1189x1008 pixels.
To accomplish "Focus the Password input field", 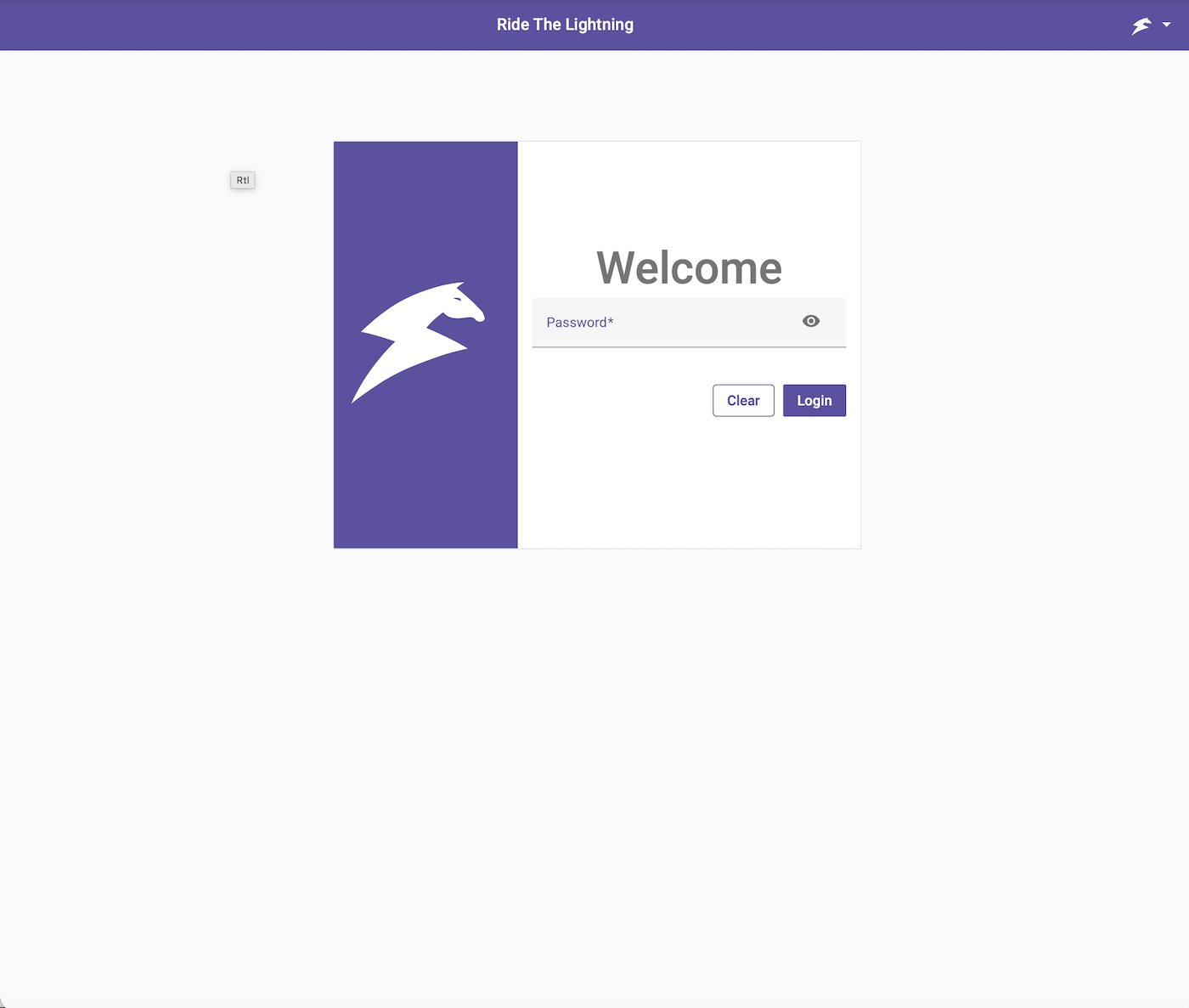I will tap(689, 323).
